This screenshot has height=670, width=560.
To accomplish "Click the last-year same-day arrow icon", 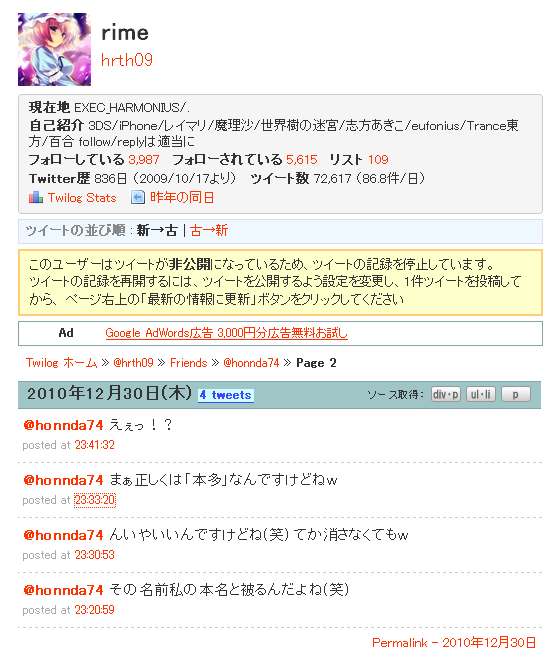I will click(138, 197).
